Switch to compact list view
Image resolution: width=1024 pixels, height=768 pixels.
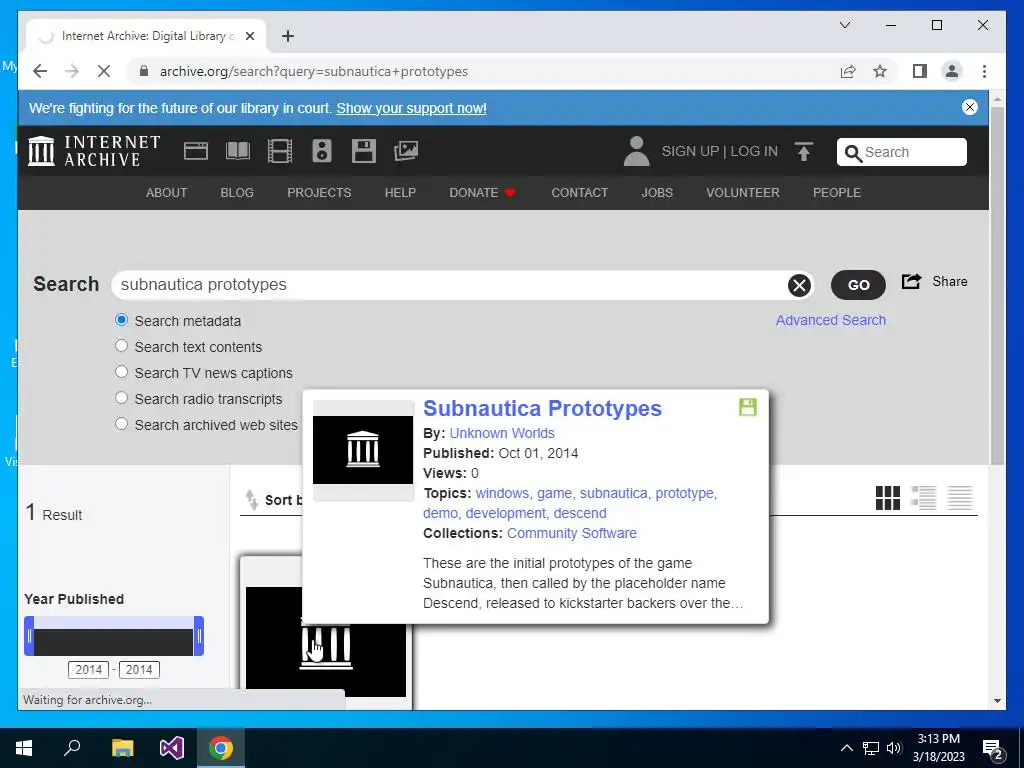coord(960,498)
